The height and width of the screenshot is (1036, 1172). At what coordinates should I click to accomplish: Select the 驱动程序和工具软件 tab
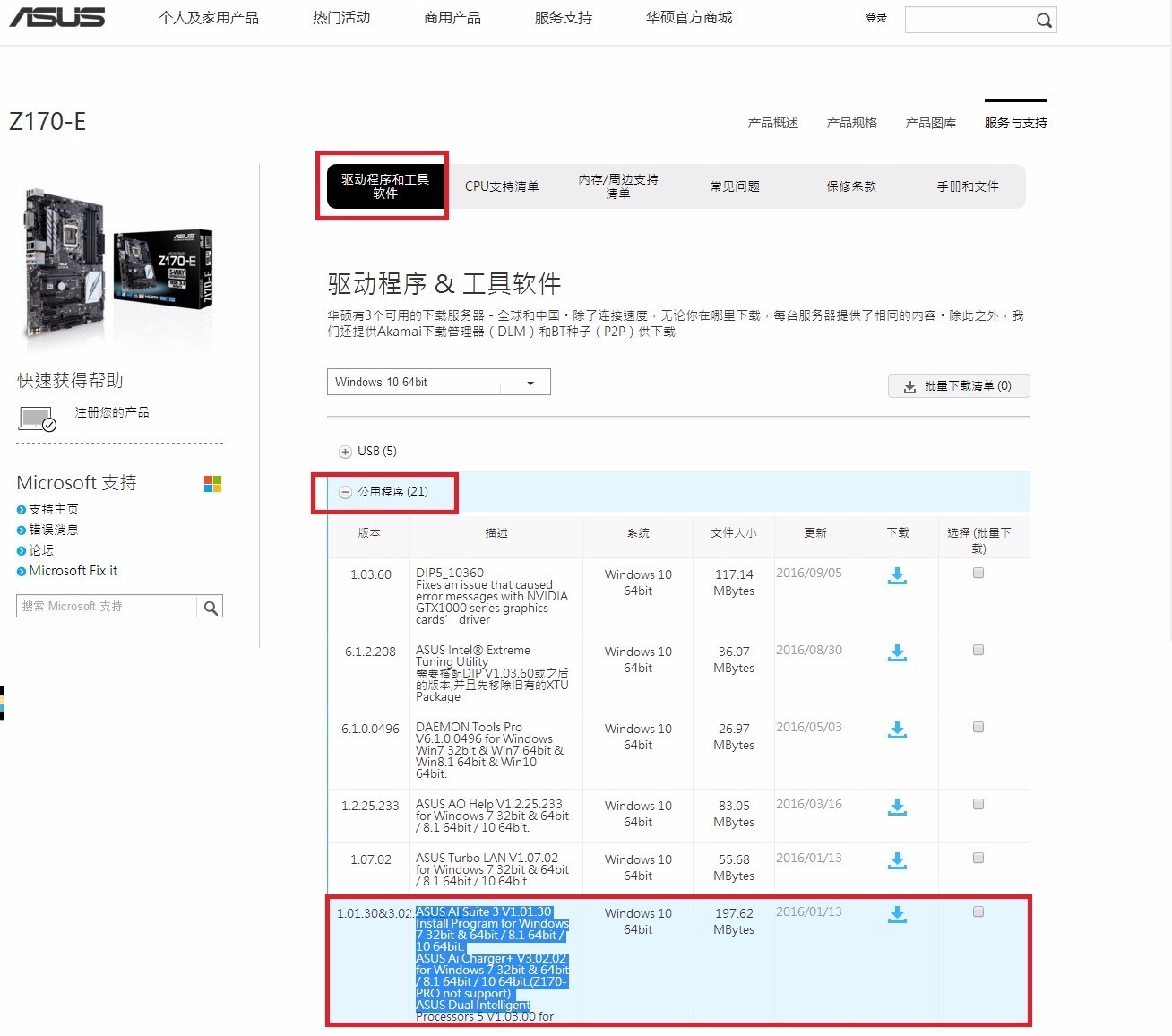click(x=385, y=186)
